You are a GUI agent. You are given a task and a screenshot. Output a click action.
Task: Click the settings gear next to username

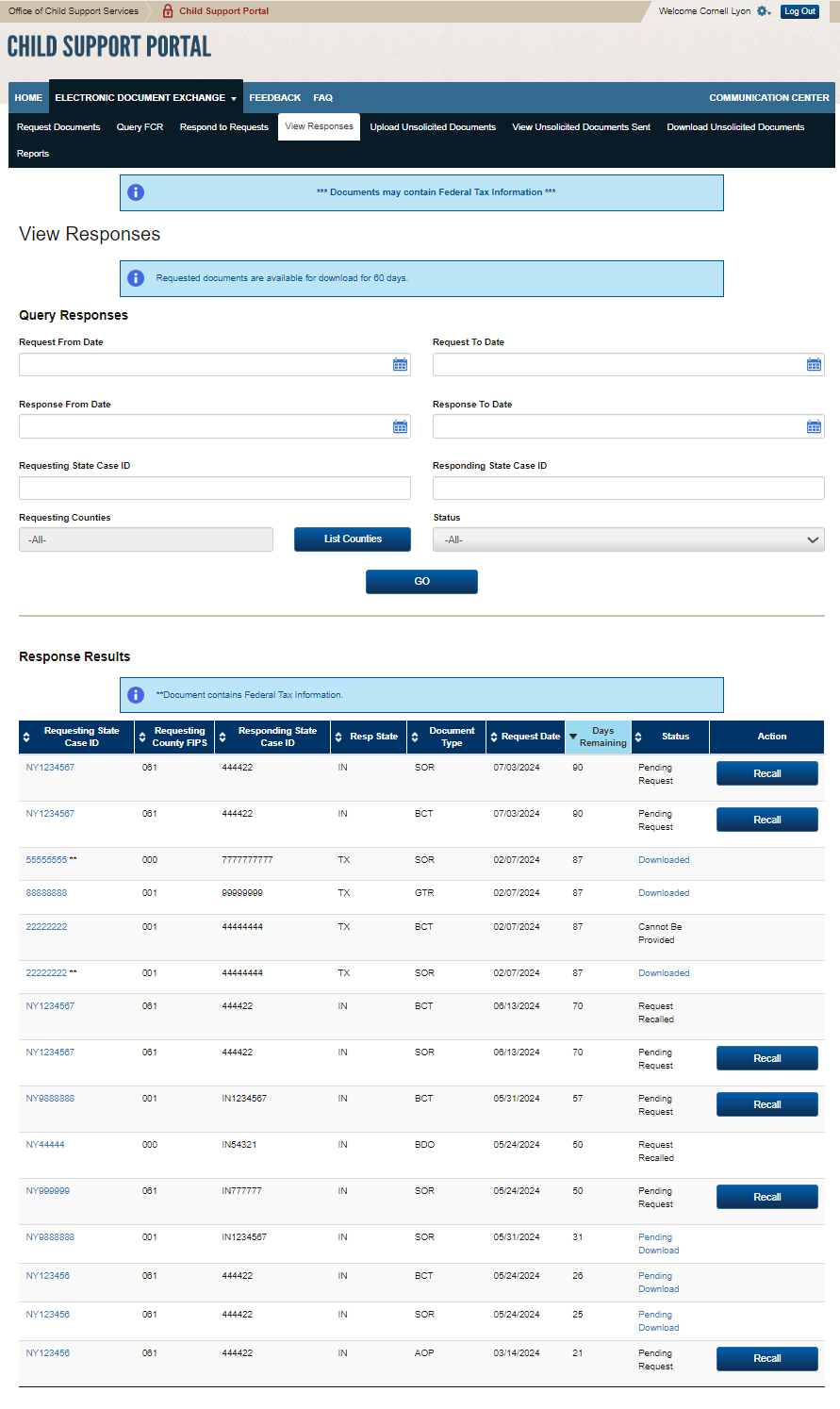(x=763, y=11)
